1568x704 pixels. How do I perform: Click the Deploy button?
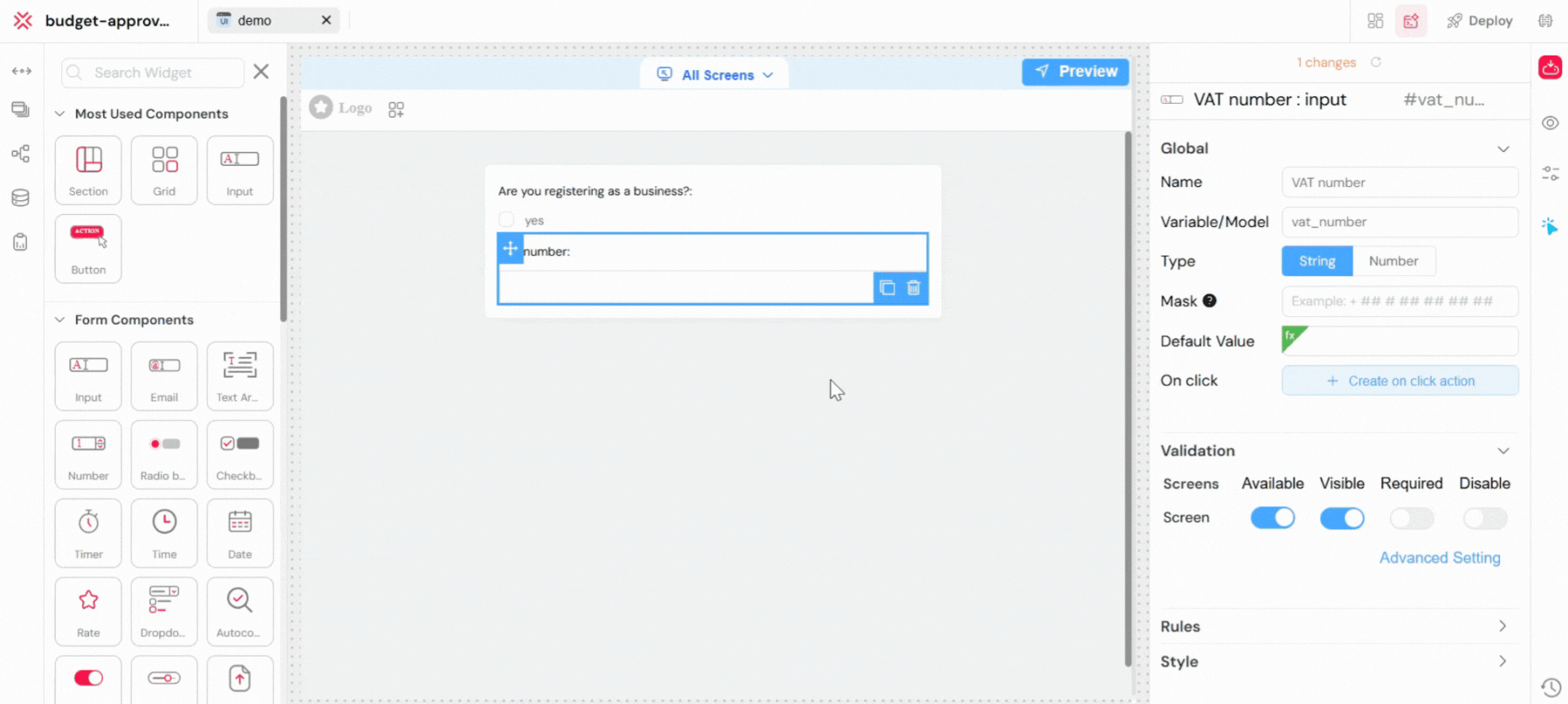click(1480, 20)
